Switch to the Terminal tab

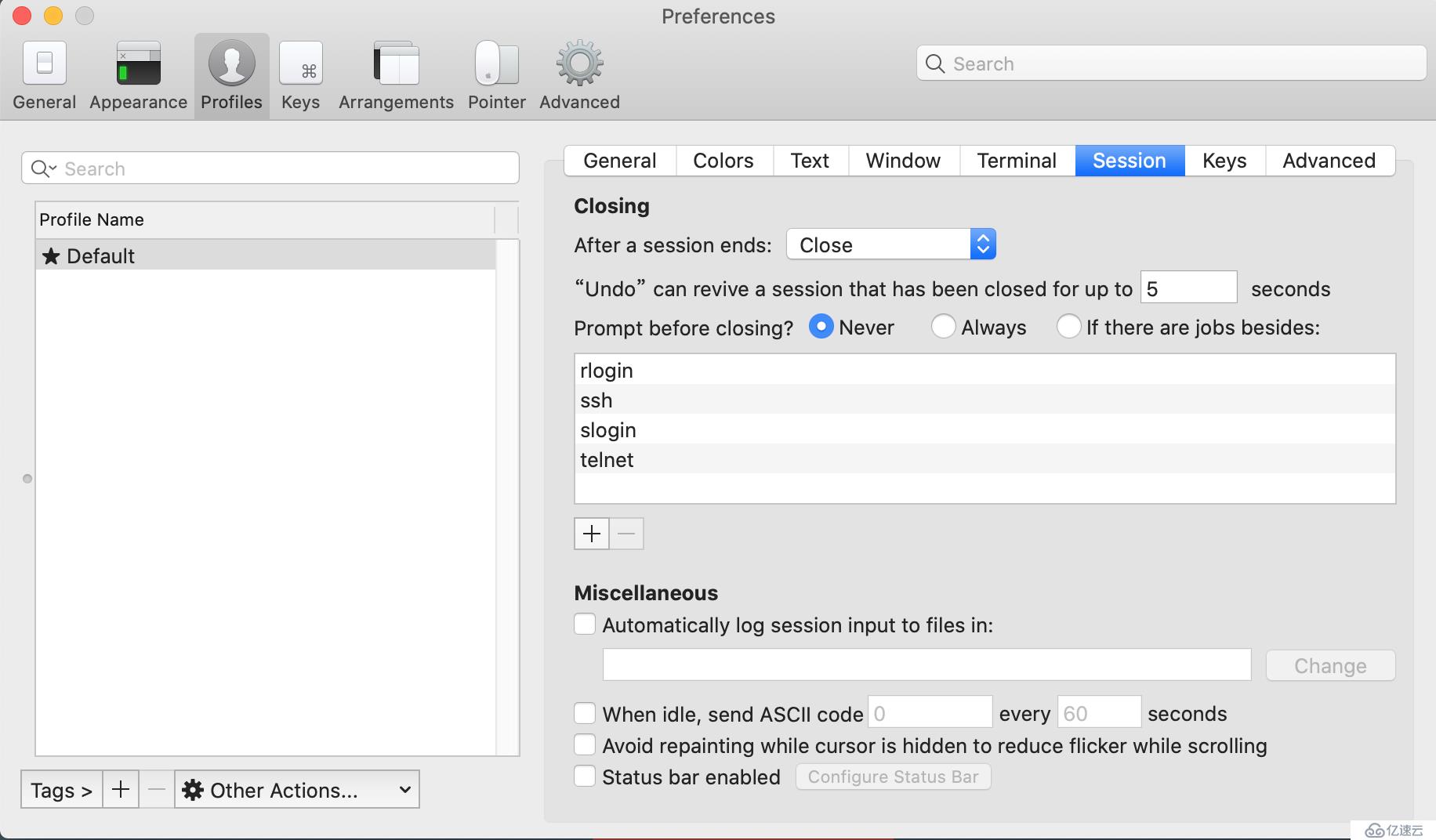pos(1017,161)
